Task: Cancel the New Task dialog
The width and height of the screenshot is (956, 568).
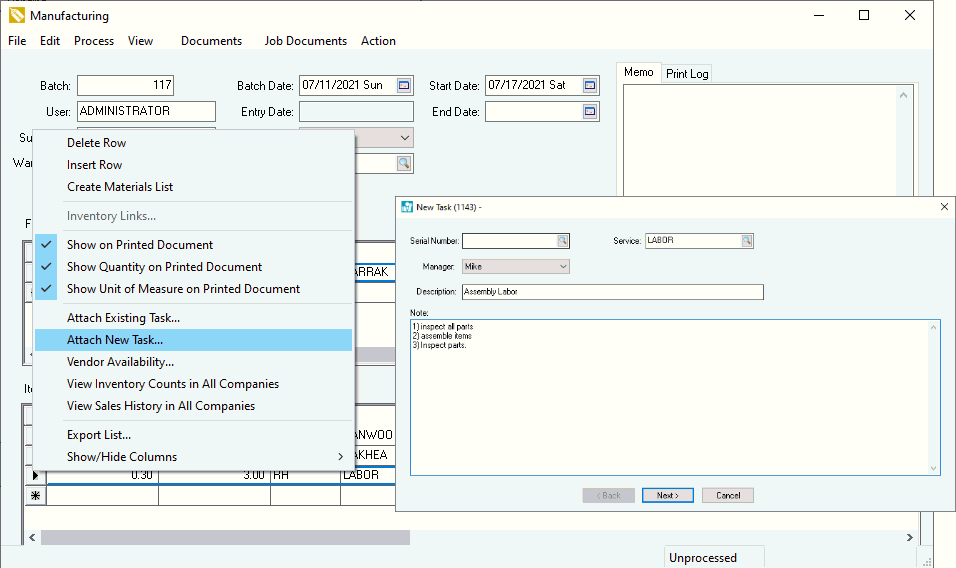Action: coord(727,495)
